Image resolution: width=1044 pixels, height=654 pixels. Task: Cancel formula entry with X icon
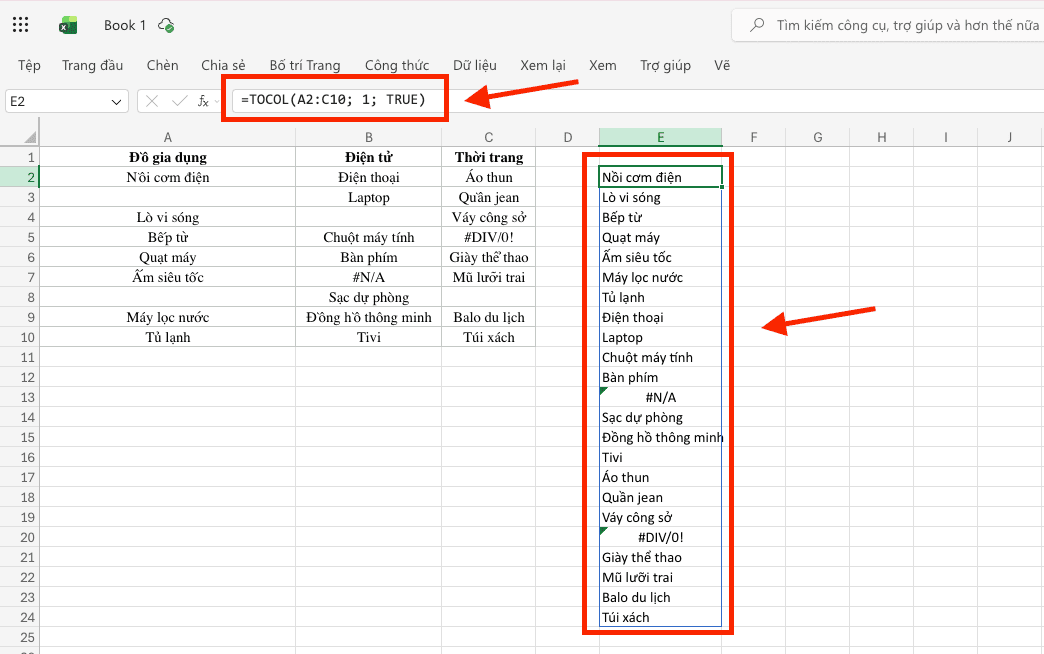152,101
